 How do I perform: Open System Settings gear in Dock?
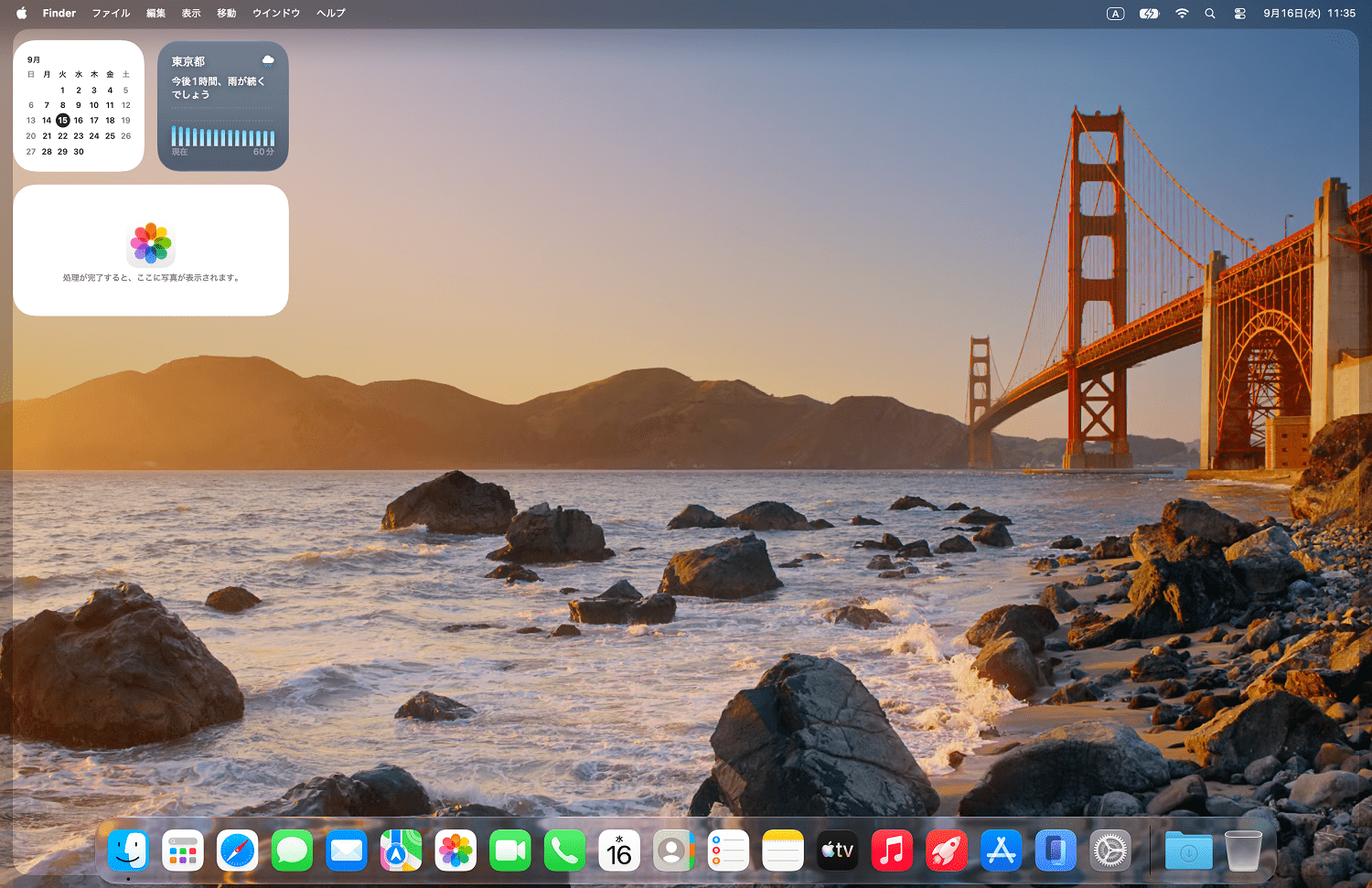(x=1110, y=851)
